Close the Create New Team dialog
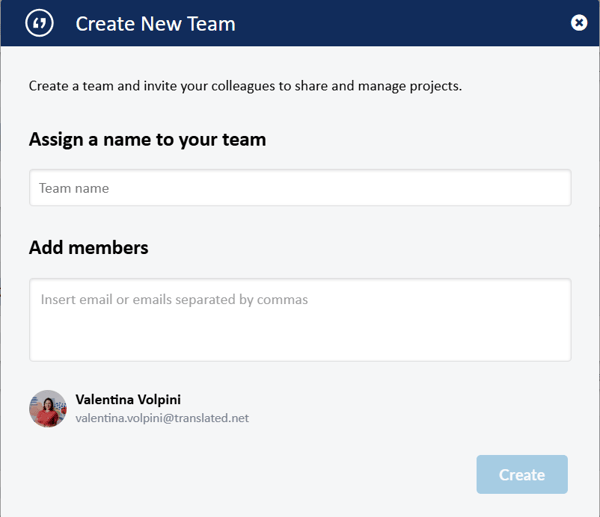The width and height of the screenshot is (600, 517). (579, 23)
